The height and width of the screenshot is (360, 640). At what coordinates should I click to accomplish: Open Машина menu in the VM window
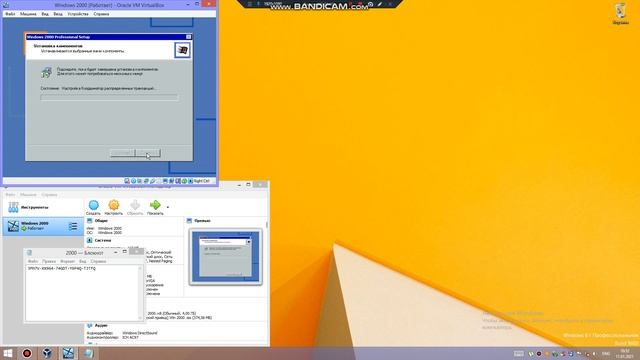[28, 14]
